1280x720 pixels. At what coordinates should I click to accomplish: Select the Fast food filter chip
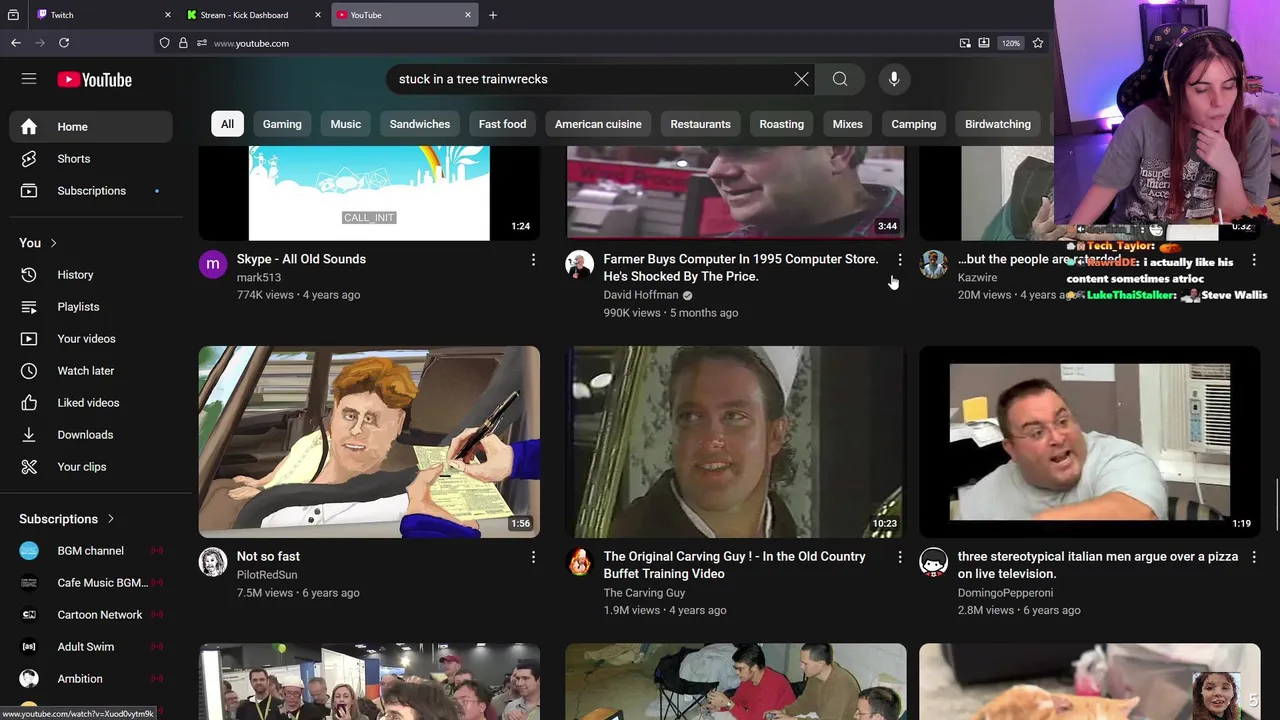[x=502, y=124]
